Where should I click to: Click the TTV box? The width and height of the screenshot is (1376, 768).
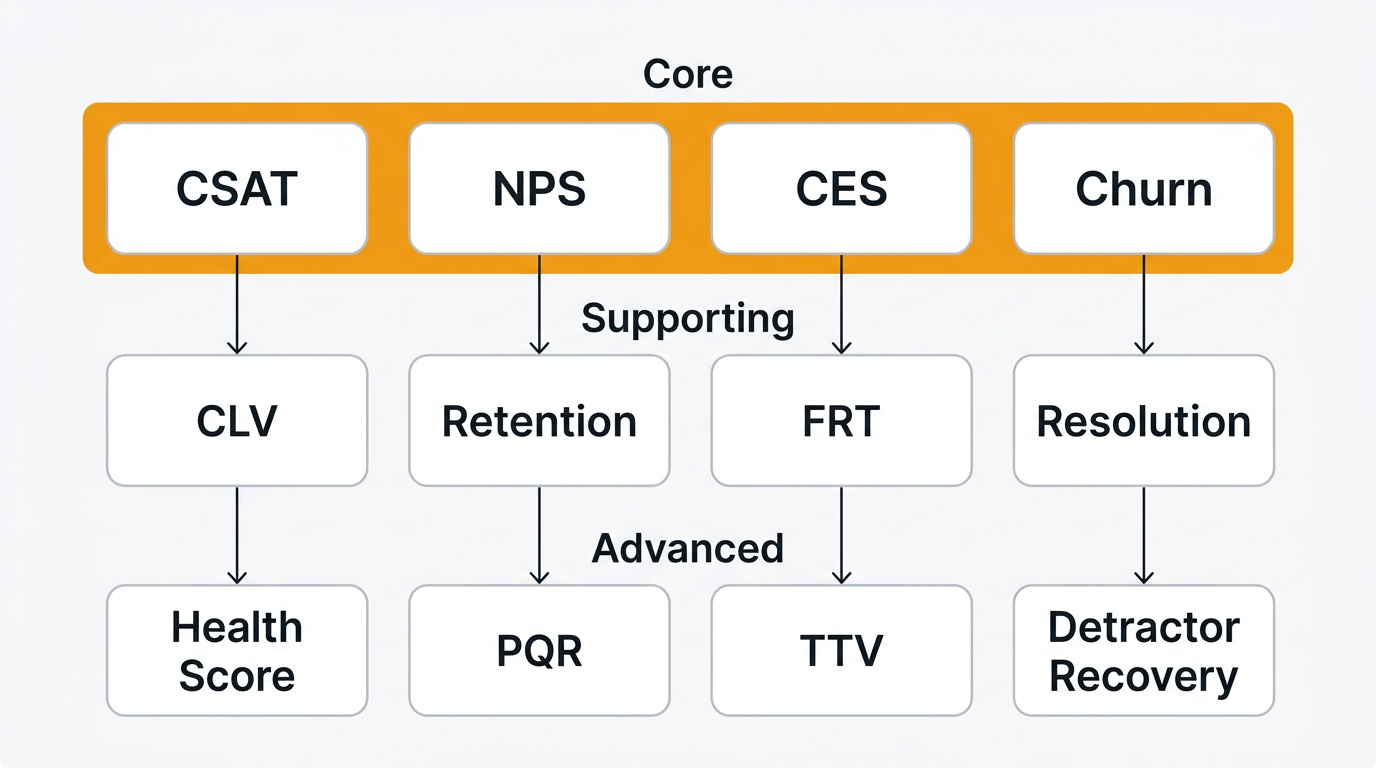841,651
